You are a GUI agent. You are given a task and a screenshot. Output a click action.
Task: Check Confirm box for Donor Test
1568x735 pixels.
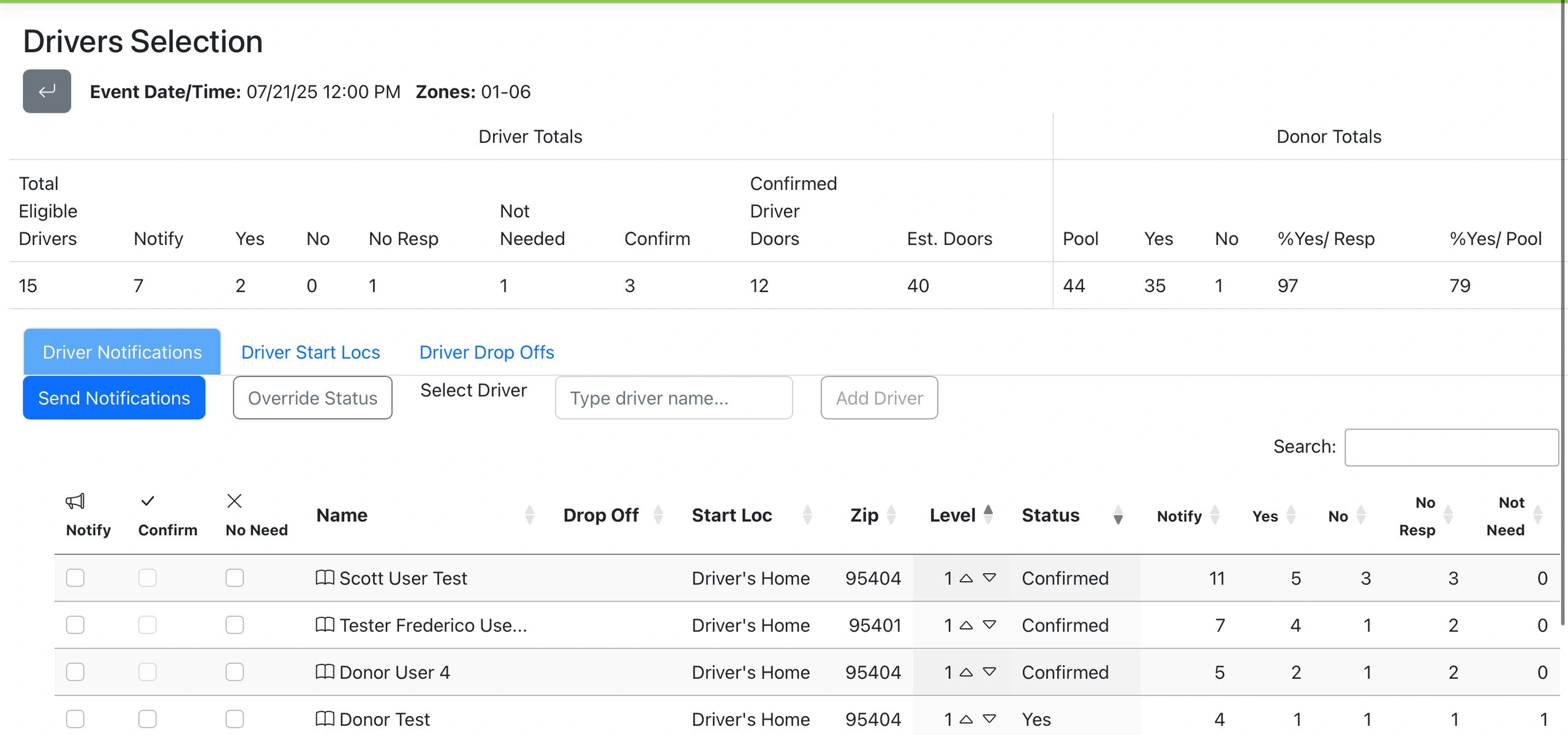tap(147, 718)
